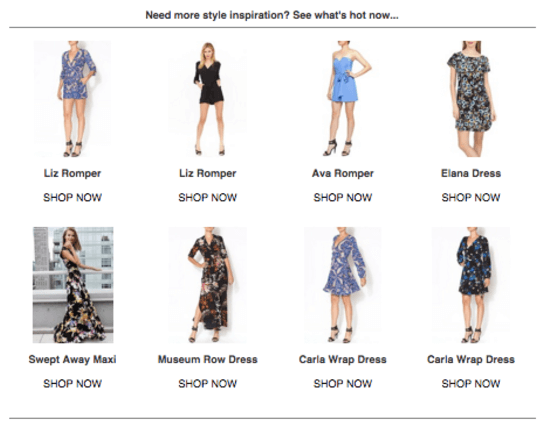Open the Swept Away Maxi rooftop photo
The width and height of the screenshot is (551, 432).
pos(73,285)
